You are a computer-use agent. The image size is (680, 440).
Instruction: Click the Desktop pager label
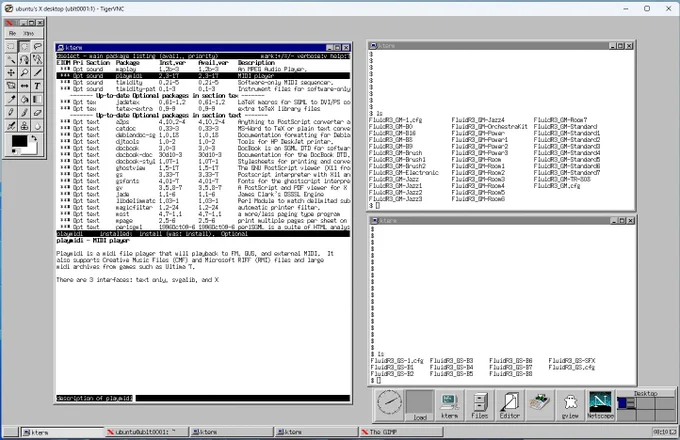click(x=645, y=393)
